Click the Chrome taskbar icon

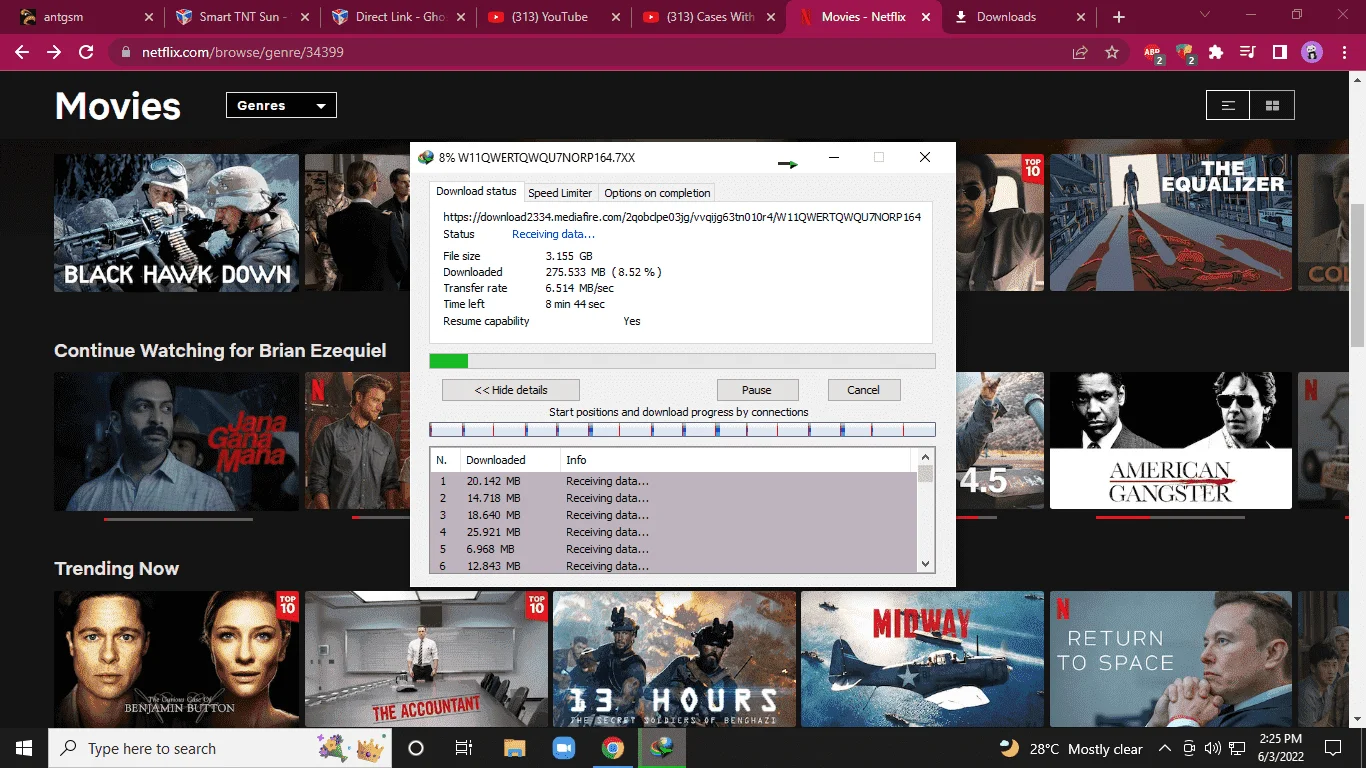(612, 748)
